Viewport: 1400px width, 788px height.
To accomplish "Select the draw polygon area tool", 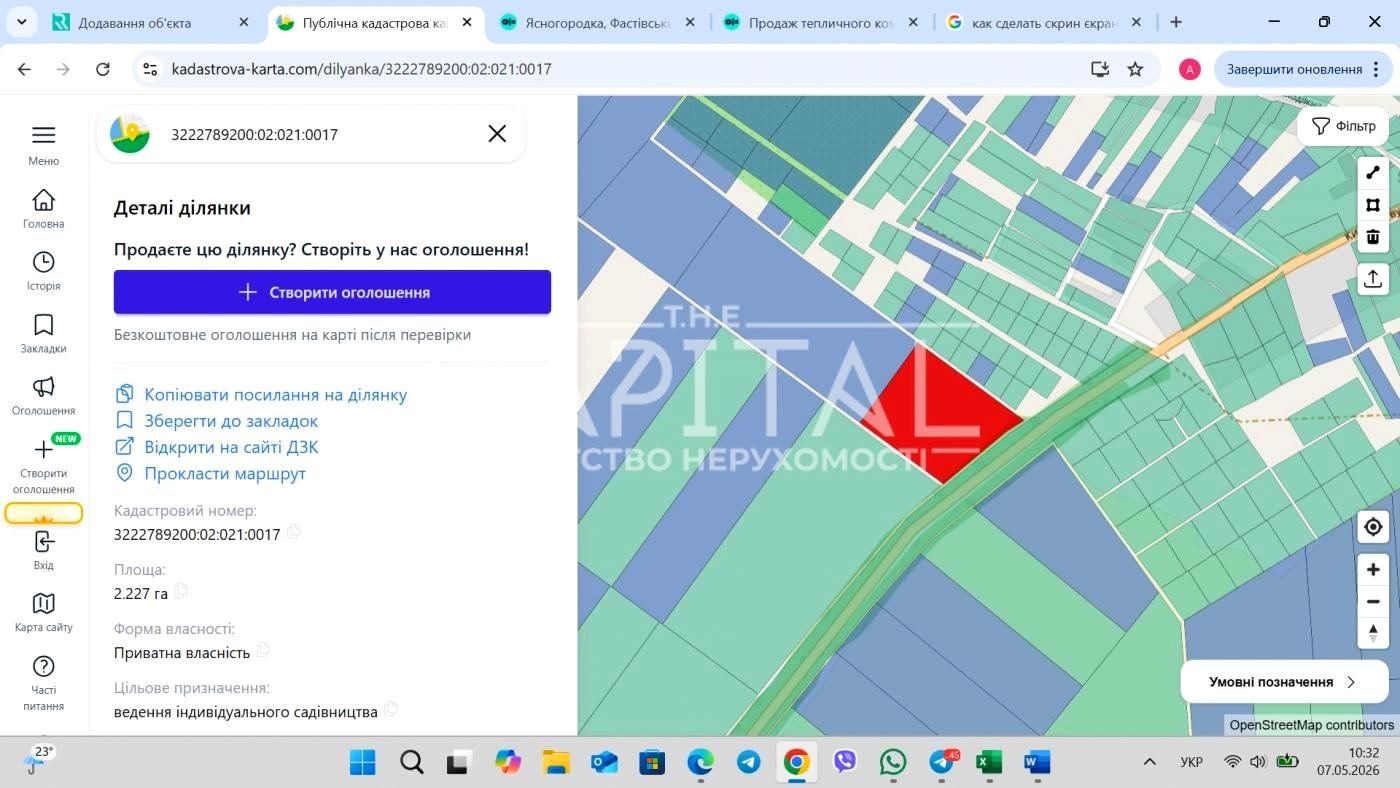I will point(1373,205).
